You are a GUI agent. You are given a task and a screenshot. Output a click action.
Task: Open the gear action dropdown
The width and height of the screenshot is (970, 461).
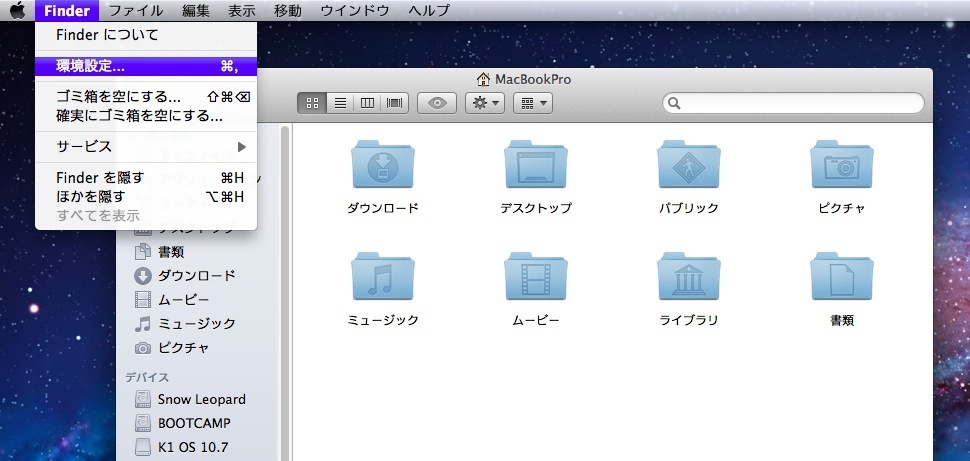pos(485,103)
